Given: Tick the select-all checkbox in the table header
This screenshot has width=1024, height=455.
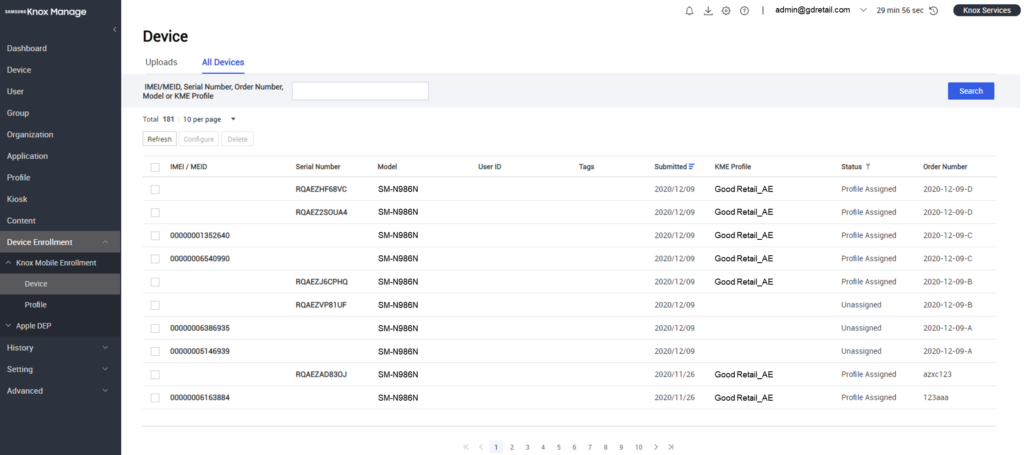Looking at the screenshot, I should 155,167.
